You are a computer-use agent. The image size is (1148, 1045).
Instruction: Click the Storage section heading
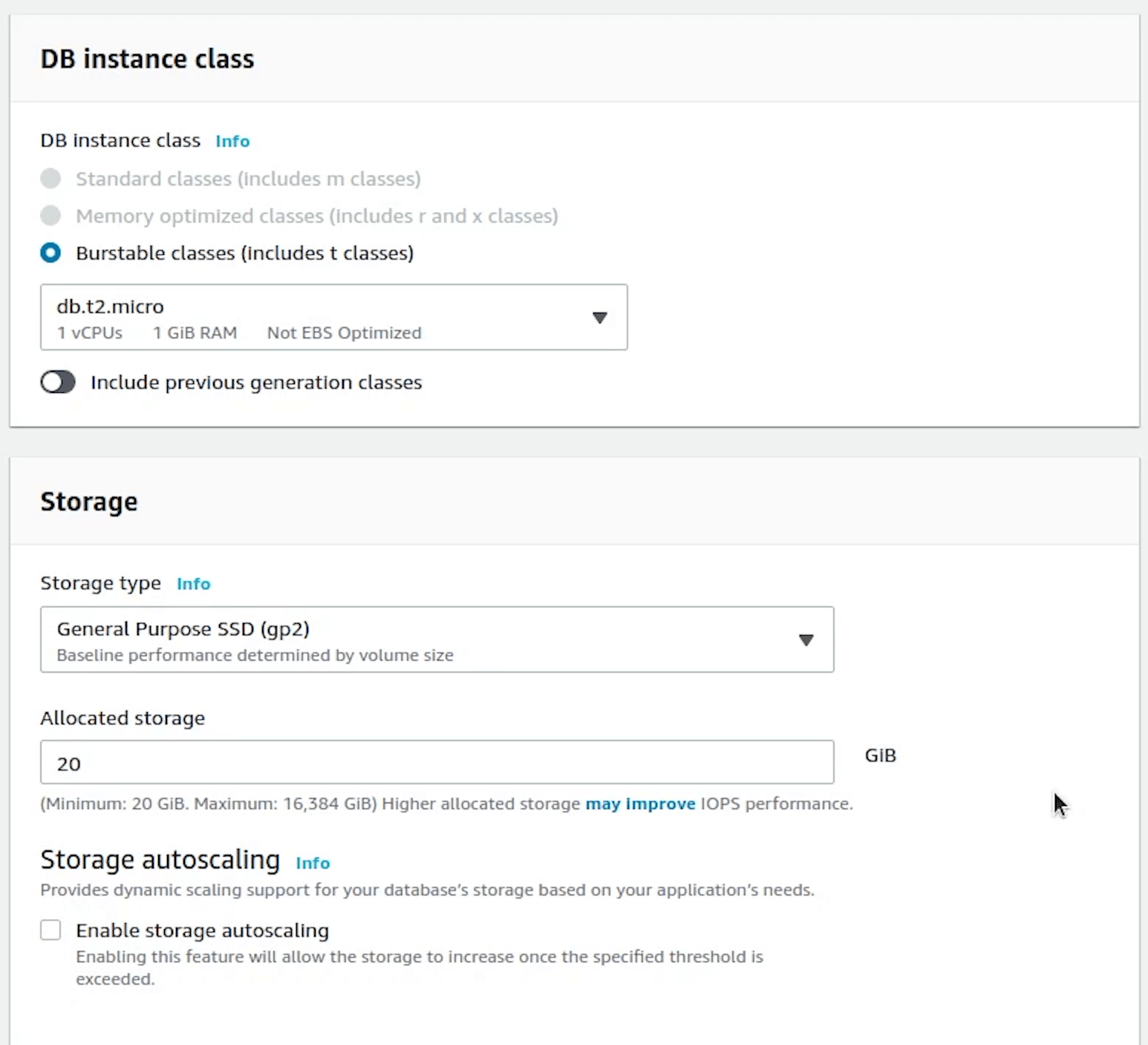click(x=89, y=502)
